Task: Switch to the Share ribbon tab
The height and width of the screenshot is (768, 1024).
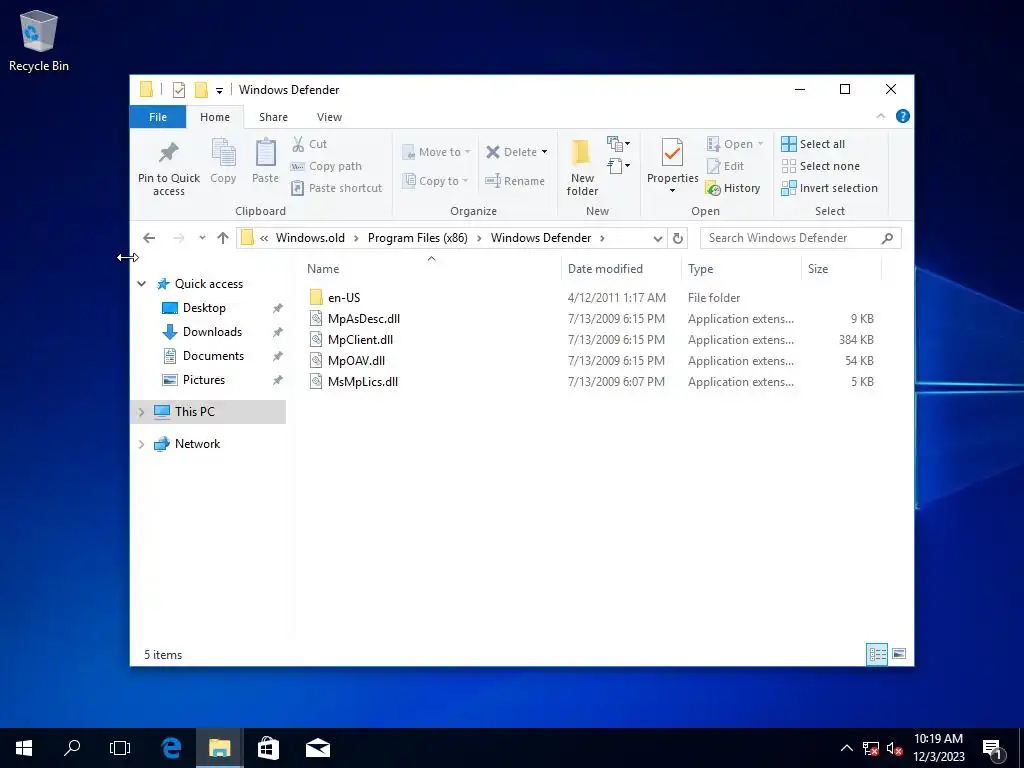Action: [x=273, y=117]
